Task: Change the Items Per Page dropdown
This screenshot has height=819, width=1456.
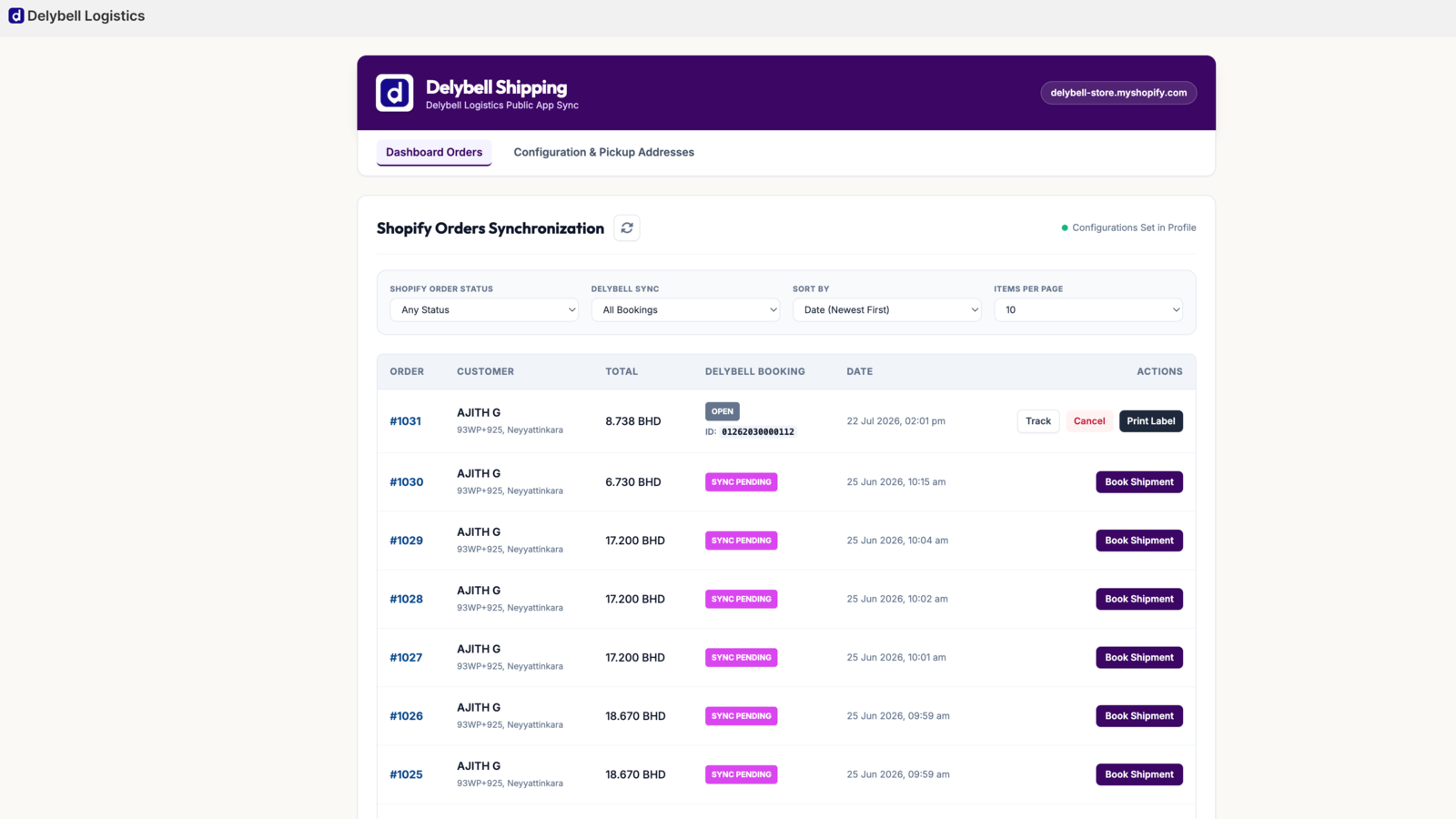Action: coord(1088,310)
